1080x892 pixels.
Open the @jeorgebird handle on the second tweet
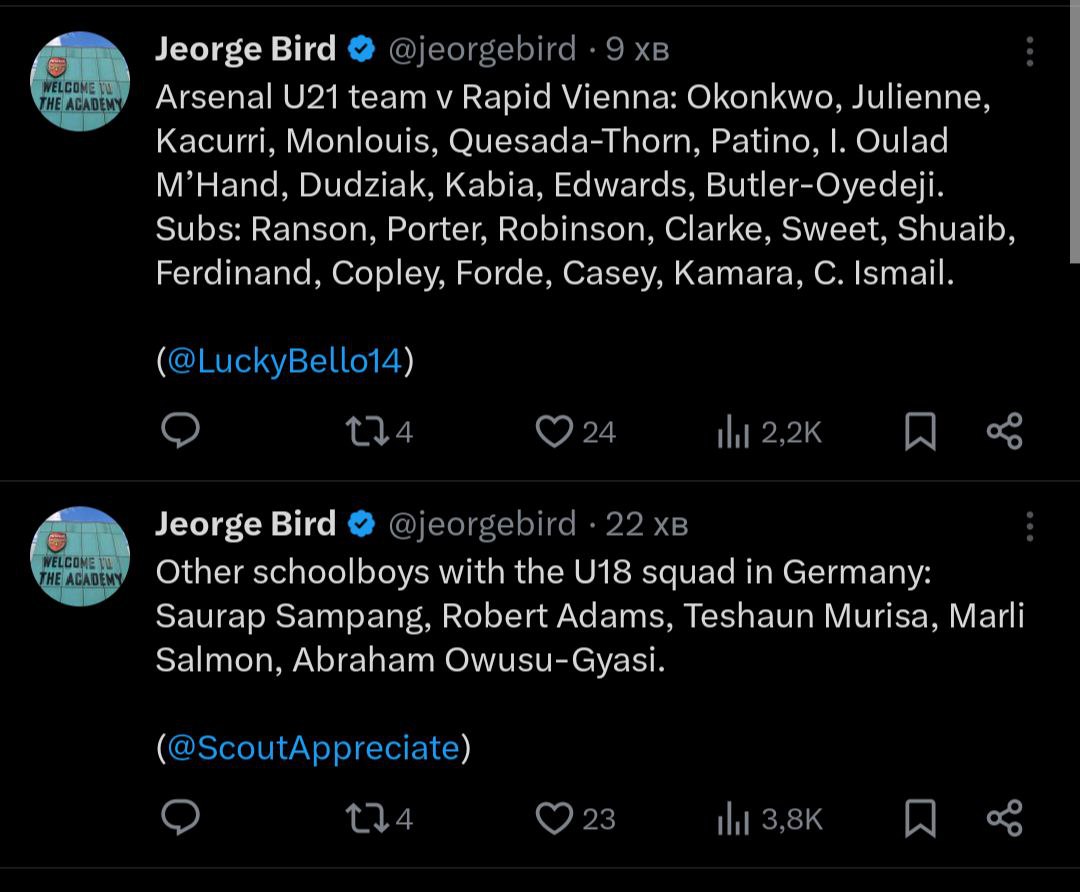pyautogui.click(x=481, y=523)
